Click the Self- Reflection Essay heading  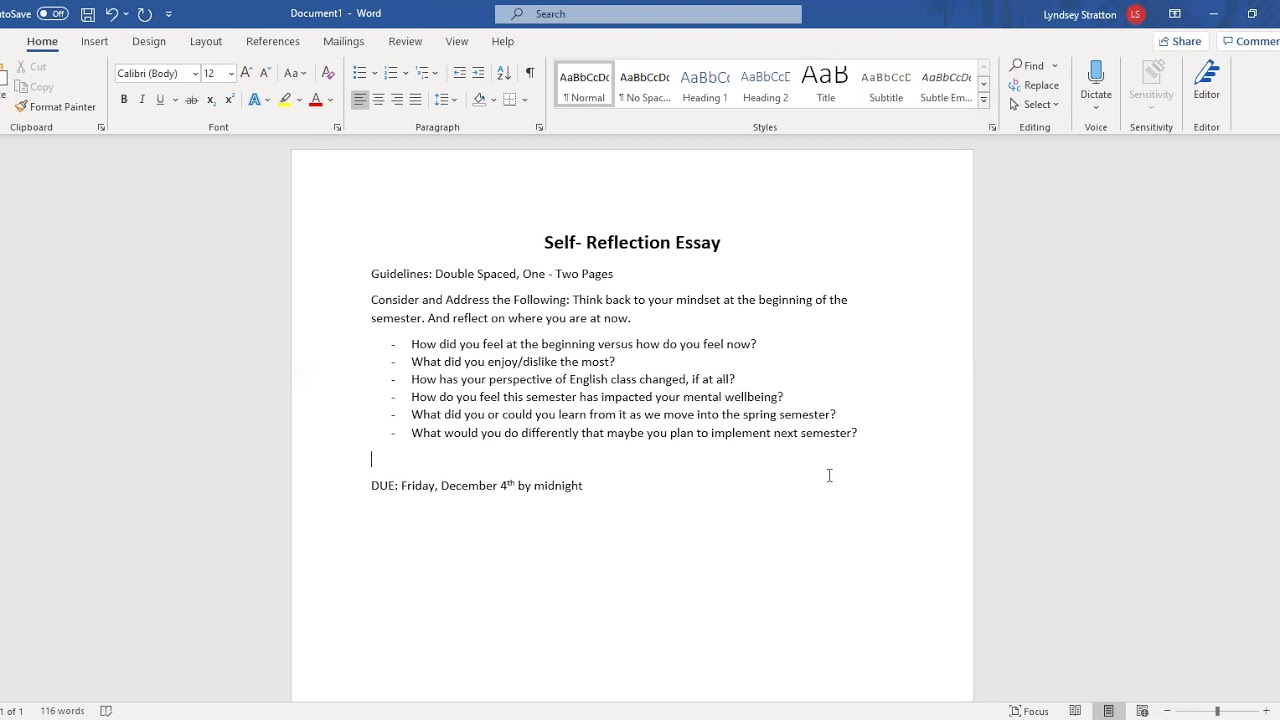tap(632, 243)
